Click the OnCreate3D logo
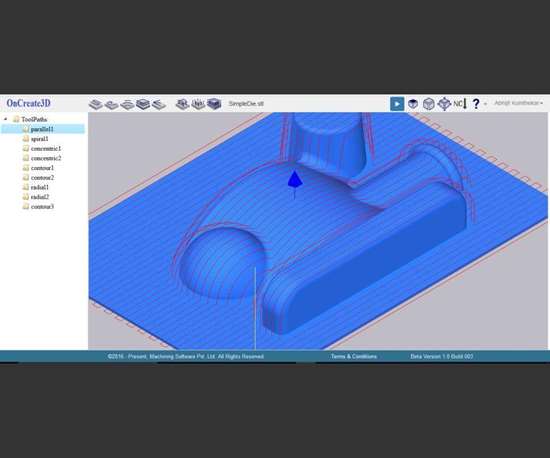This screenshot has height=458, width=550. (x=28, y=103)
